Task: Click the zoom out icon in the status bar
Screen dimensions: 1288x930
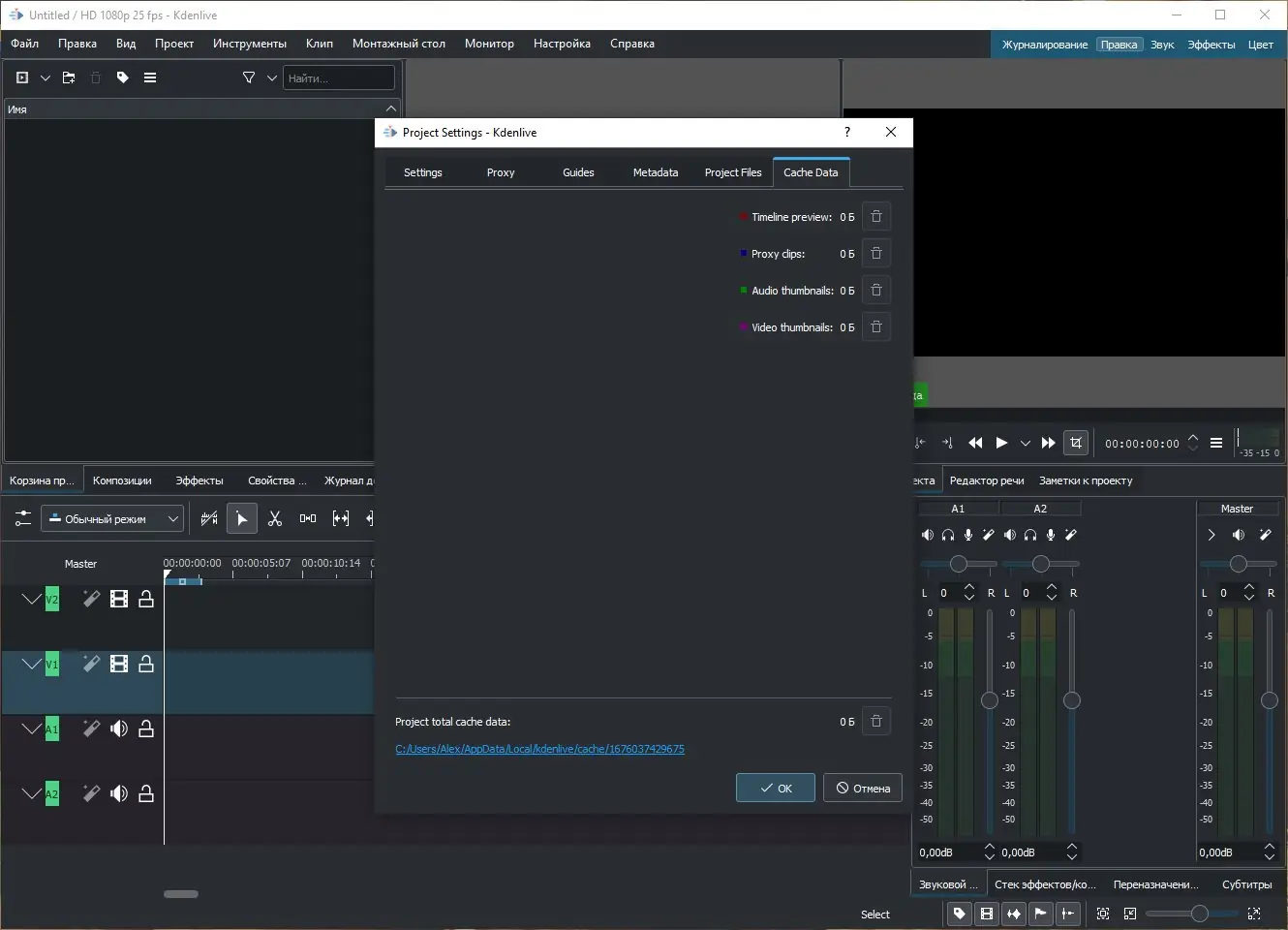Action: [x=1130, y=914]
